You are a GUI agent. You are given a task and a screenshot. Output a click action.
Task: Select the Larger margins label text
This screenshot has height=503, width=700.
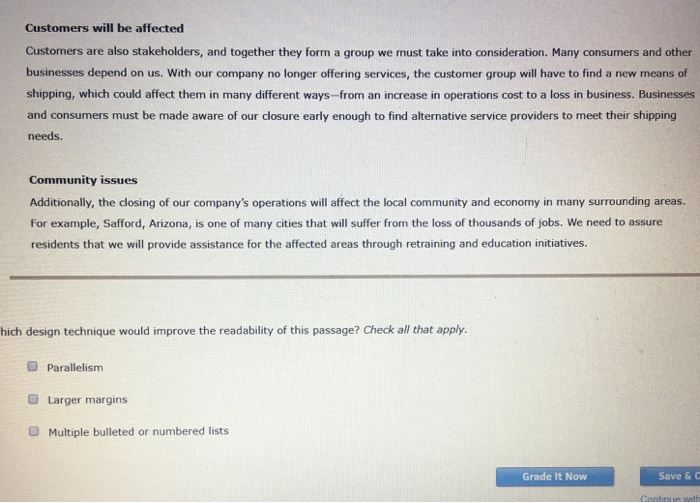pos(88,400)
